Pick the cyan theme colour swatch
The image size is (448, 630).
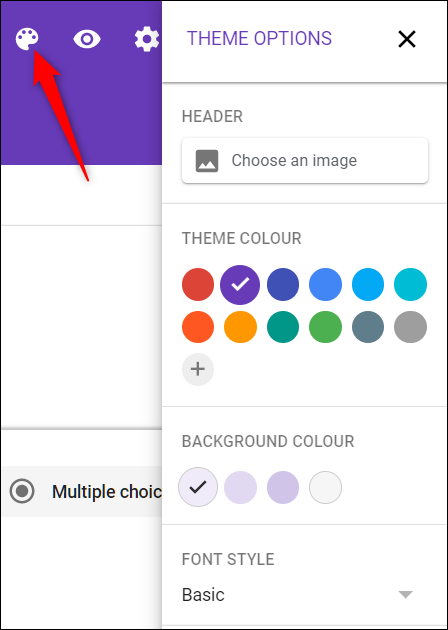[410, 284]
